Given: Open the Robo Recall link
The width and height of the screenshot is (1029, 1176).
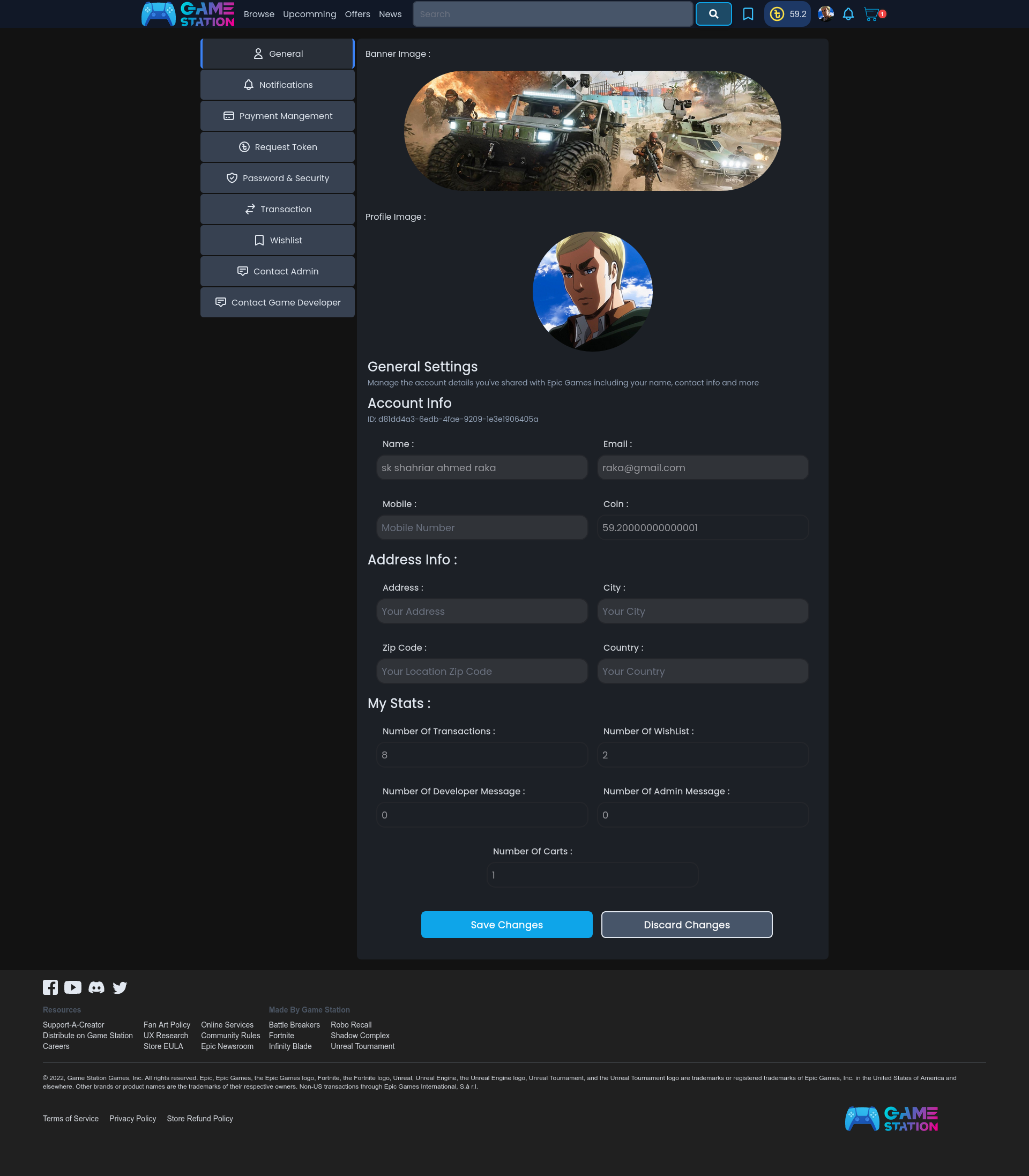Looking at the screenshot, I should 351,1025.
